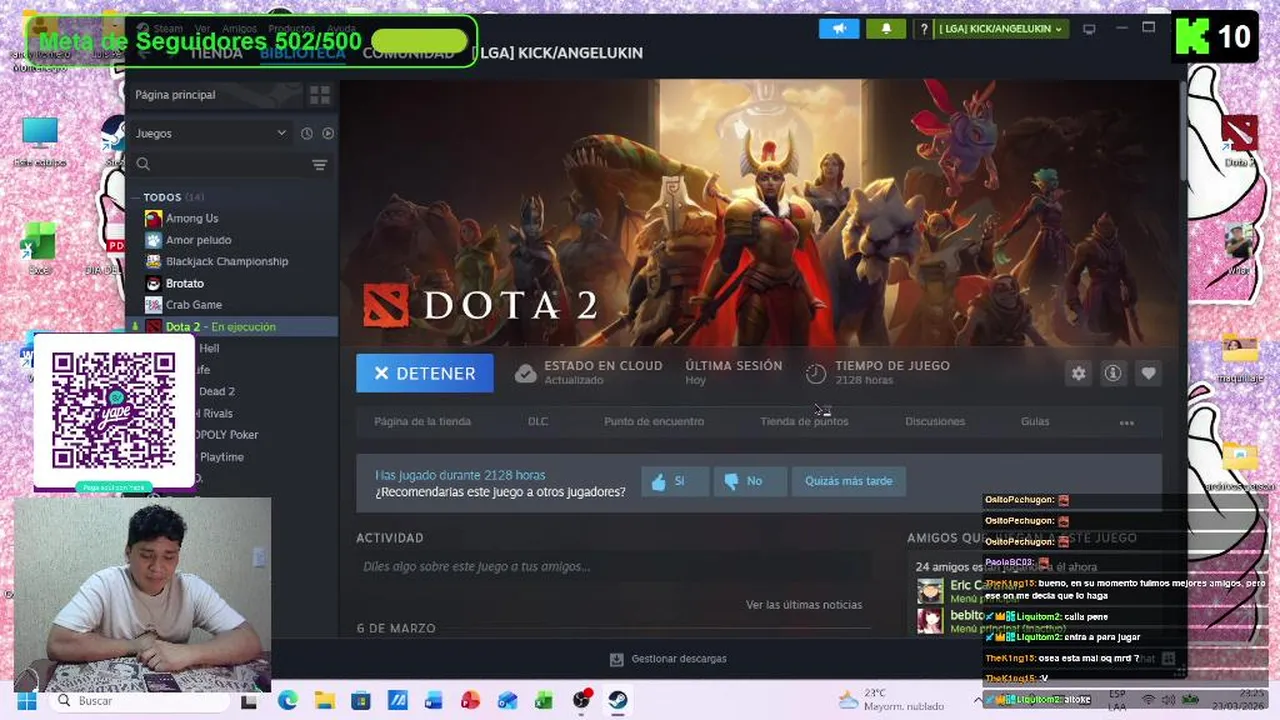Collapse the TODOS category
The width and height of the screenshot is (1280, 720).
(135, 198)
